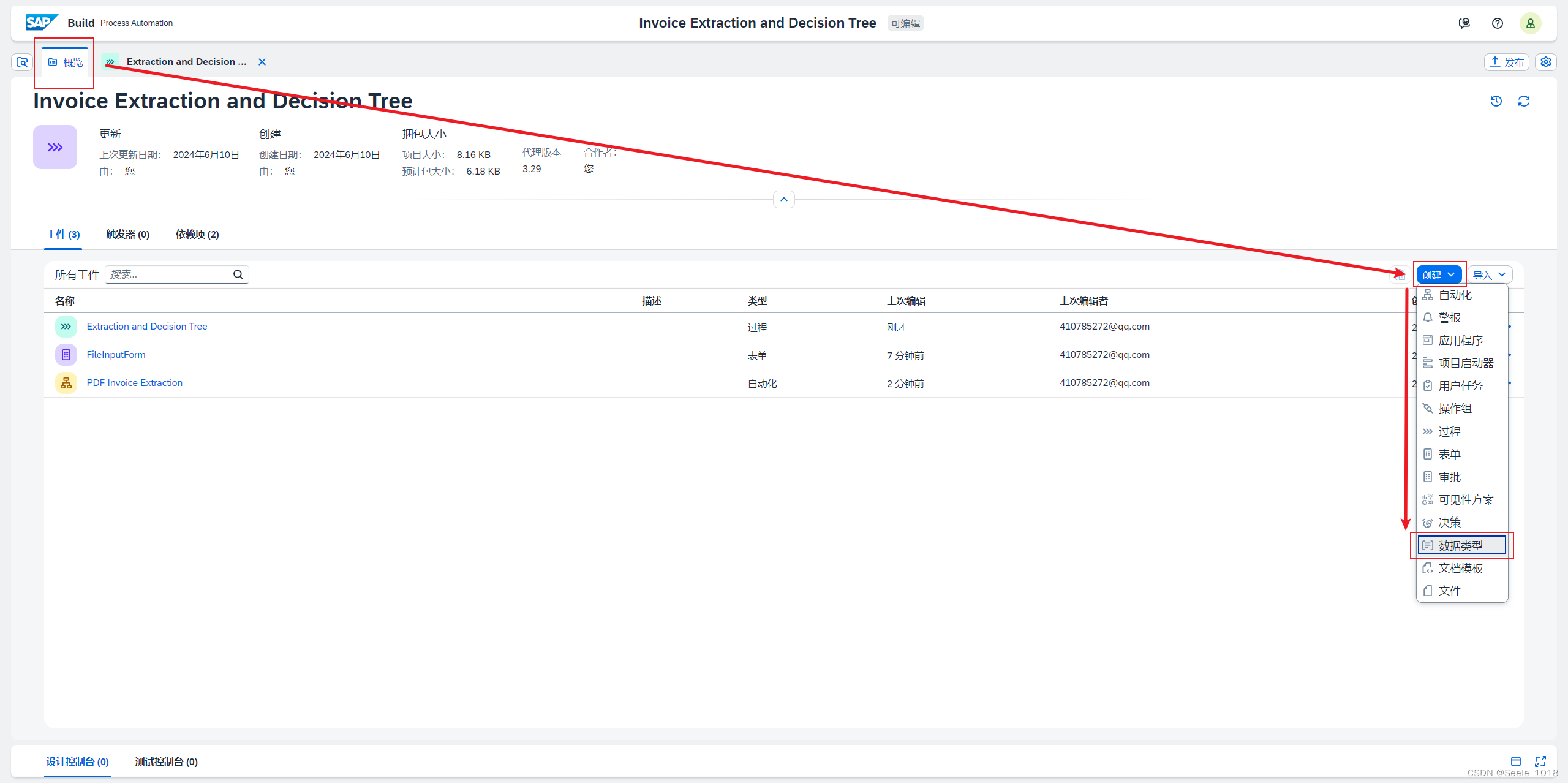The height and width of the screenshot is (783, 1568).
Task: Collapse the project header section
Action: (x=784, y=199)
